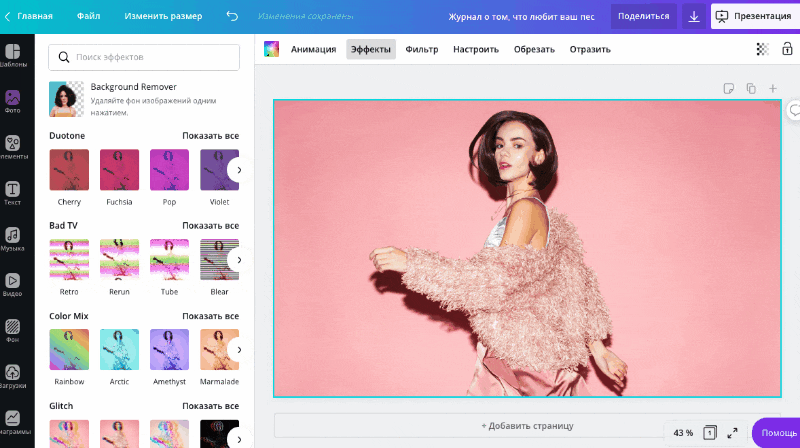Viewport: 800px width, 448px height.
Task: Click the download icon
Action: coord(694,16)
